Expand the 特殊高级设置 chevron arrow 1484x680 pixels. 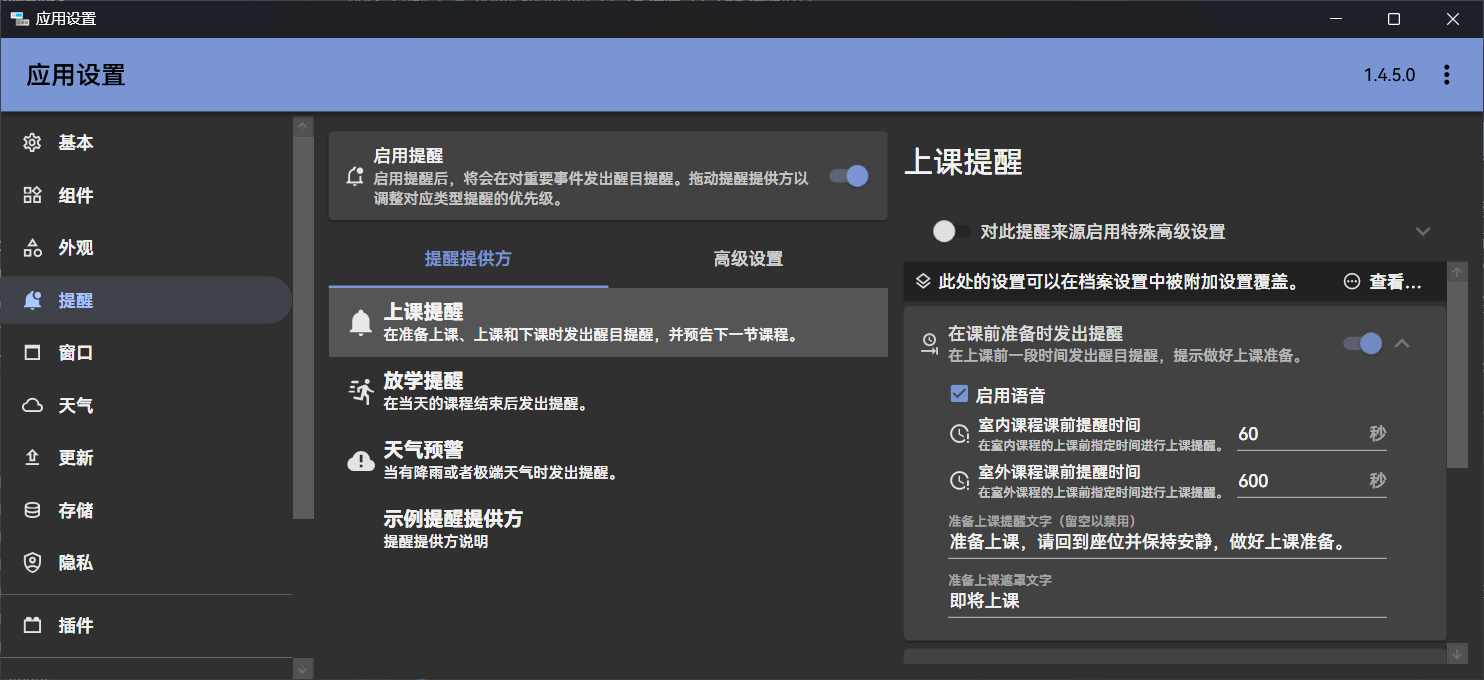1423,231
